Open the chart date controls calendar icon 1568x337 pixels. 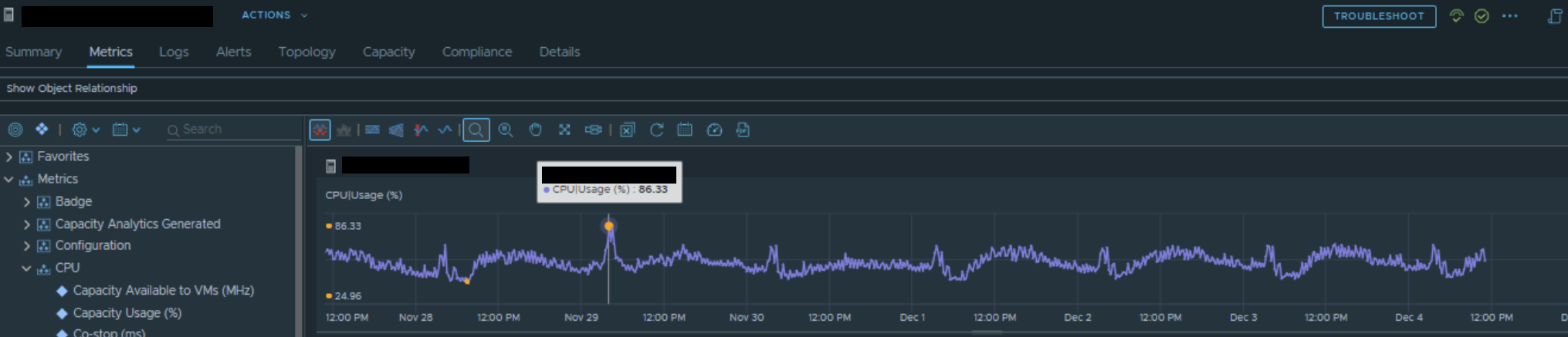tap(685, 130)
